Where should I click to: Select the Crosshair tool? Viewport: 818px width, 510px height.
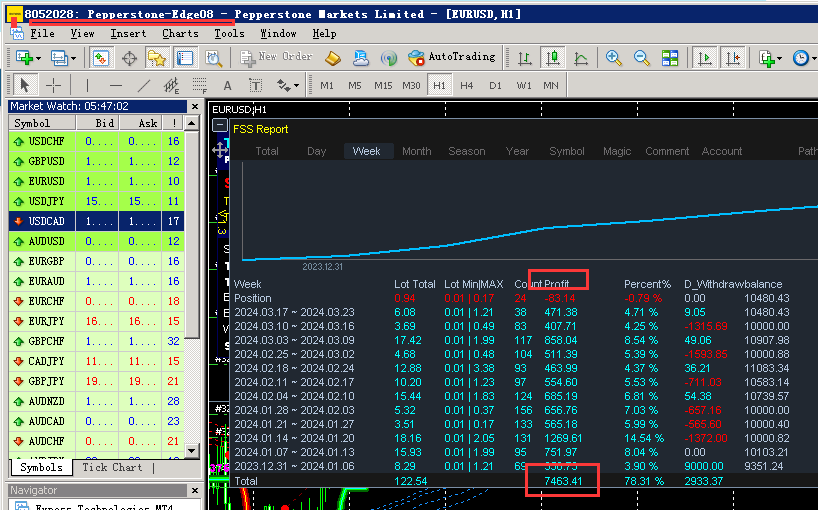point(53,85)
